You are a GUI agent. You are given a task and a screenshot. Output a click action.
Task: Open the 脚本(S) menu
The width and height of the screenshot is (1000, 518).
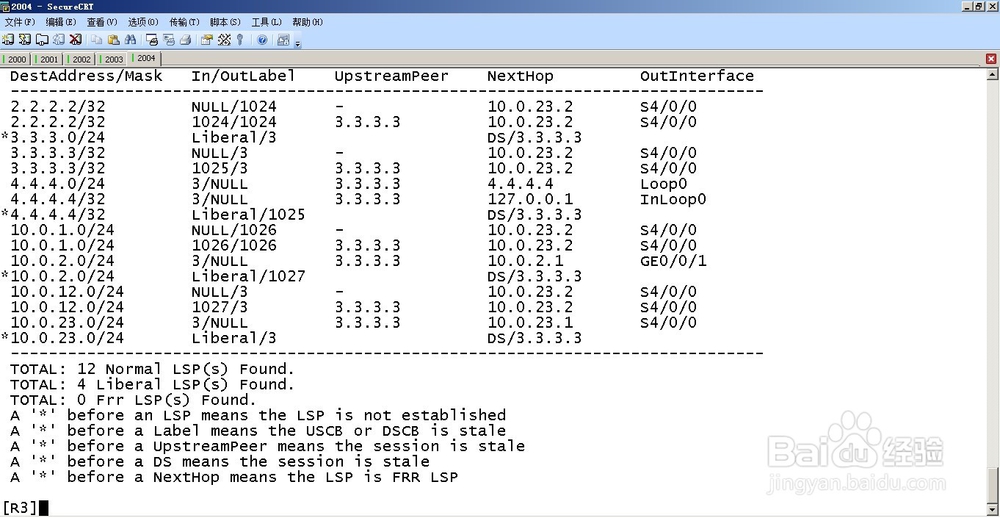(225, 22)
